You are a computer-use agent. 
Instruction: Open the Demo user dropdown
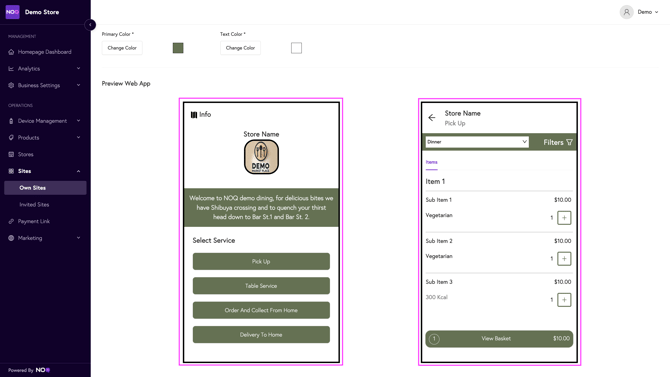coord(648,12)
